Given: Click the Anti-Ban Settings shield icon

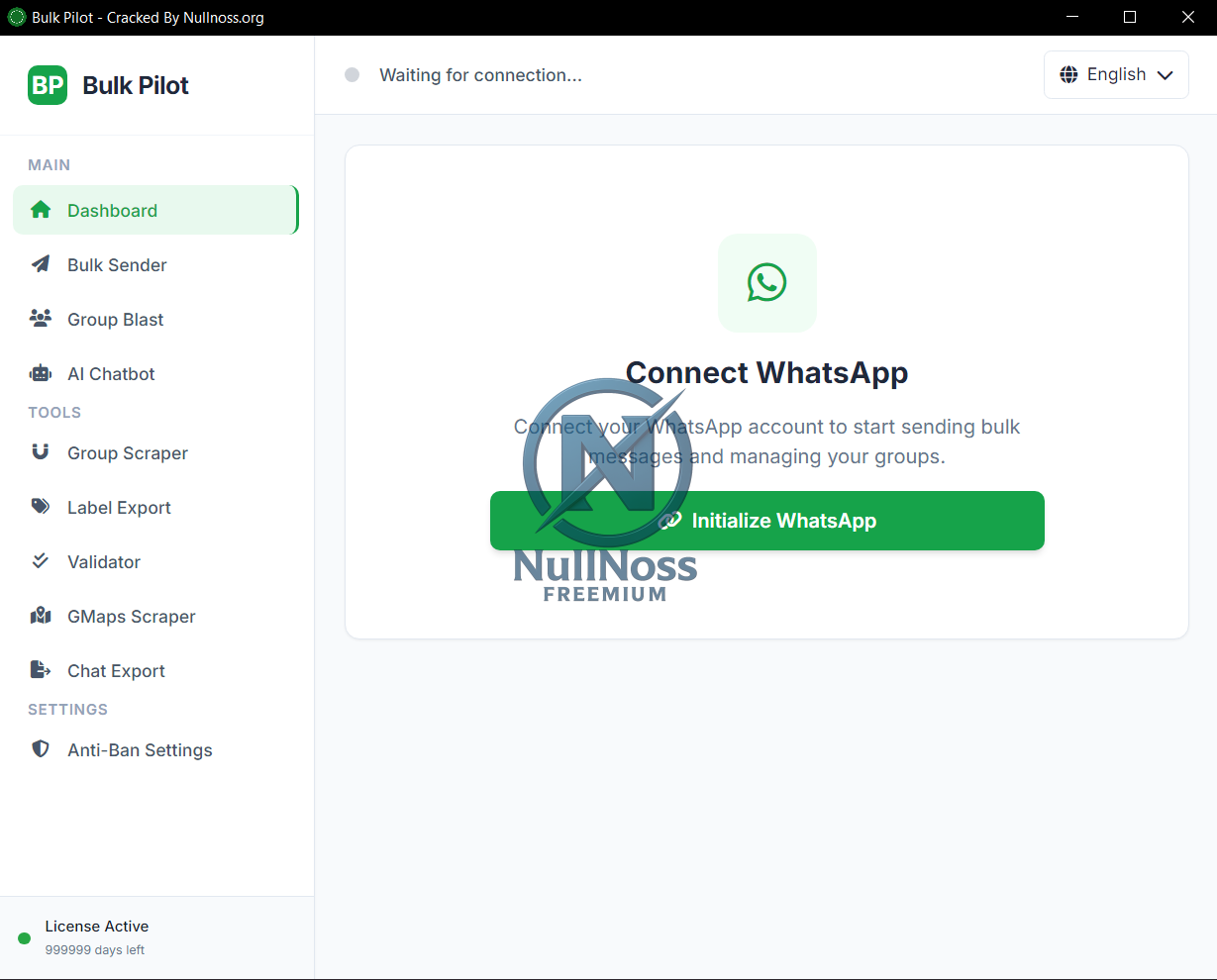Looking at the screenshot, I should 41,749.
